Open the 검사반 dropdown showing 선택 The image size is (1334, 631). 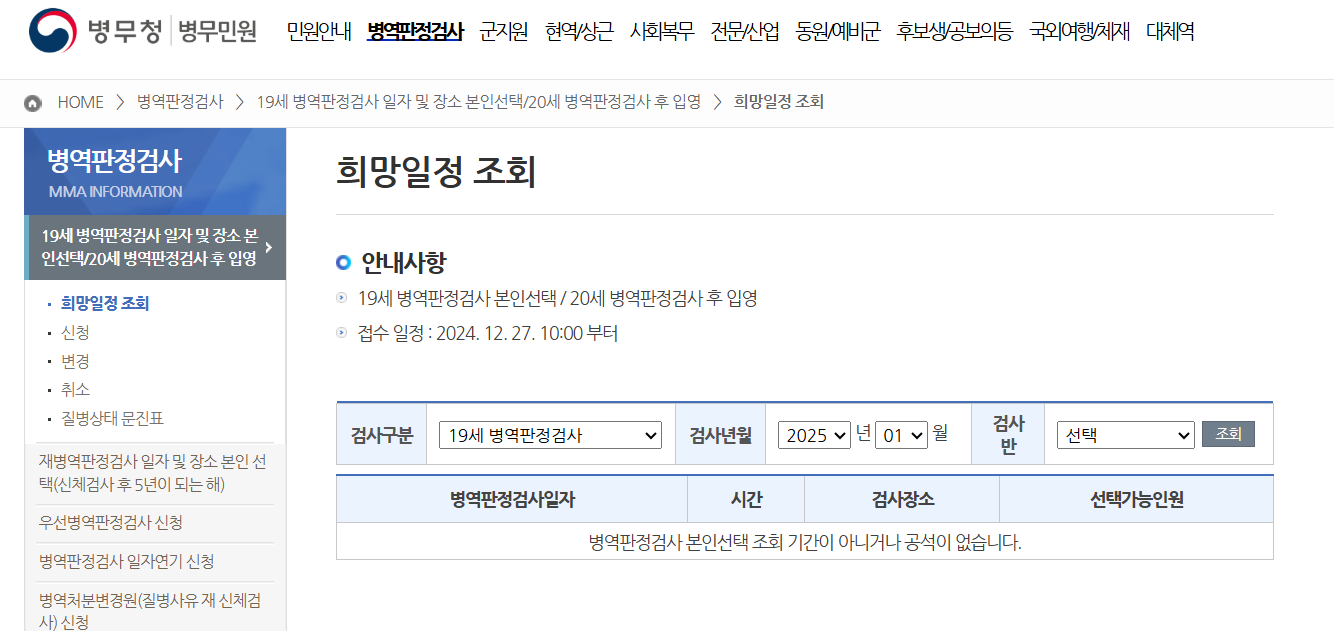(x=1125, y=435)
